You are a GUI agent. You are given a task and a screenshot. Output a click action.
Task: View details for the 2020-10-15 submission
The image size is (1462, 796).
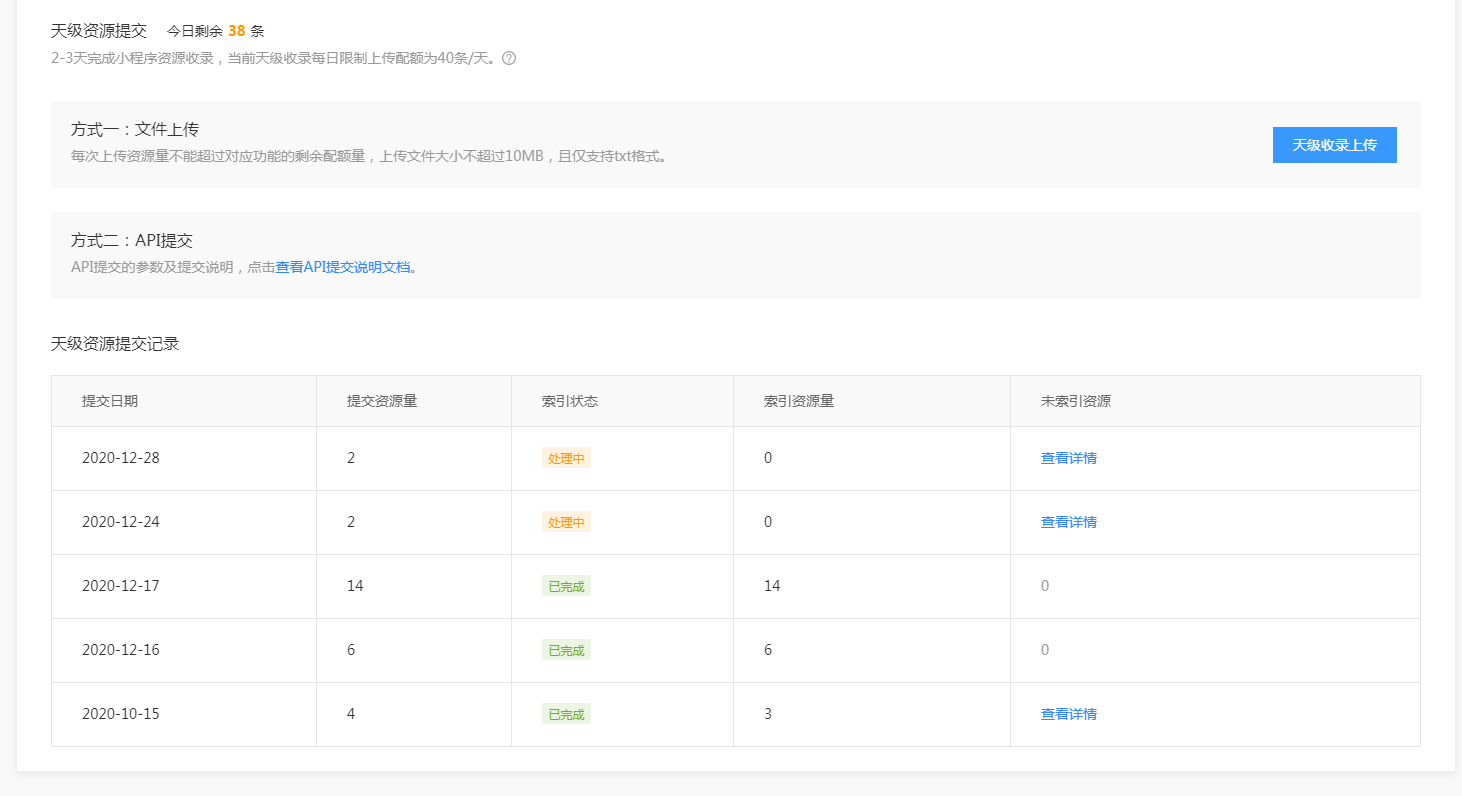click(1068, 714)
